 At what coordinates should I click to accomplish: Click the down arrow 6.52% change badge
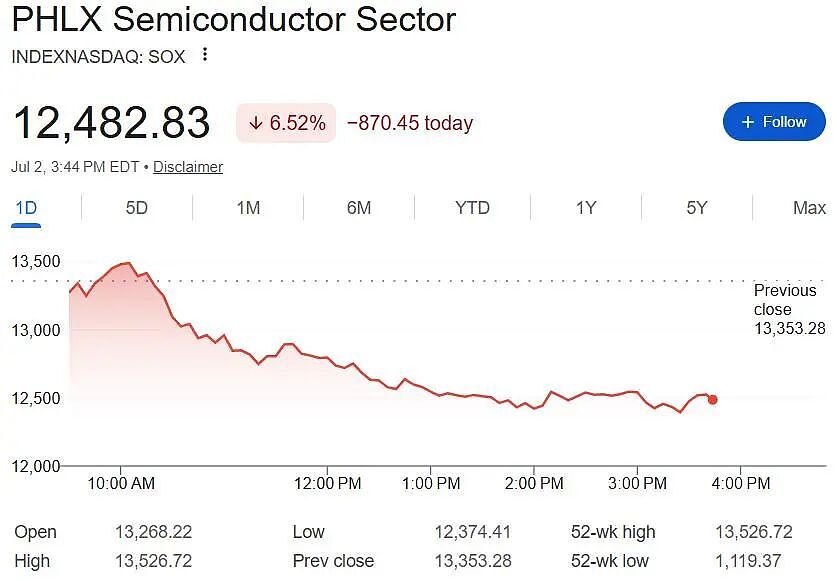286,123
